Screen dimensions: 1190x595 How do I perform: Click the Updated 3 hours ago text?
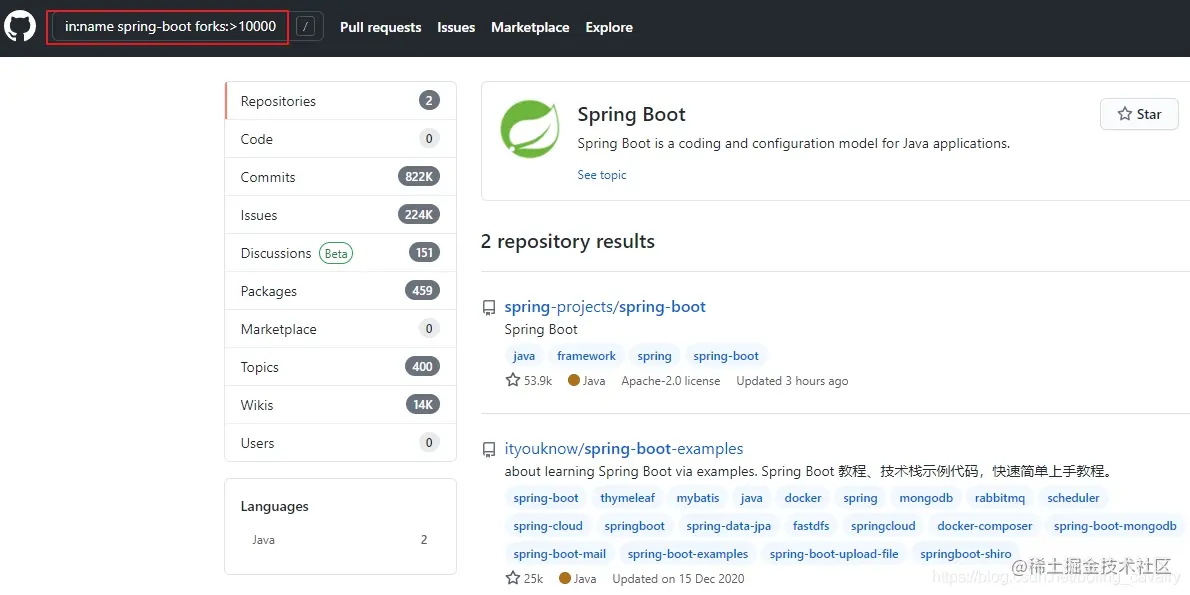click(x=792, y=381)
